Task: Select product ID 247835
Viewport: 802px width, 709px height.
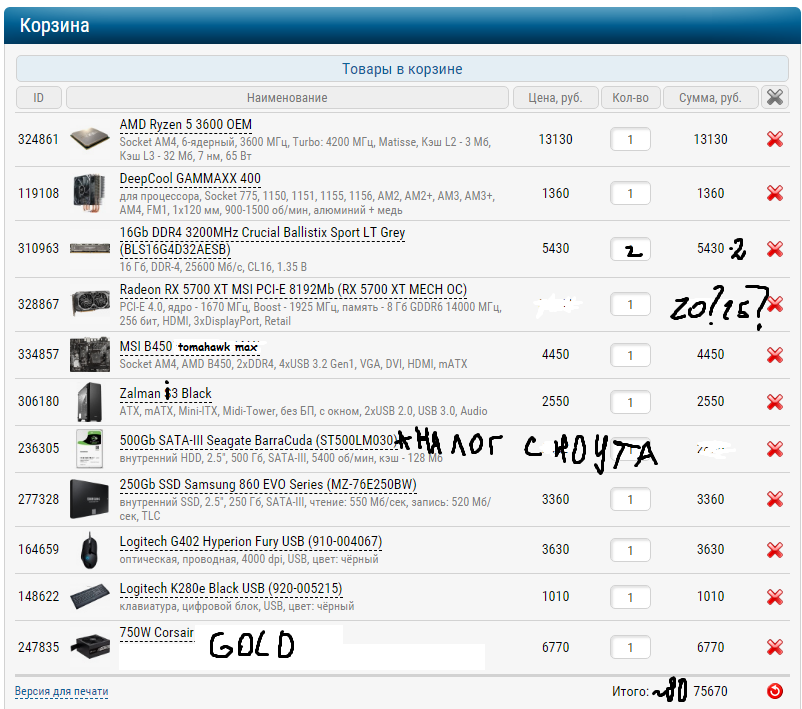Action: click(x=38, y=647)
